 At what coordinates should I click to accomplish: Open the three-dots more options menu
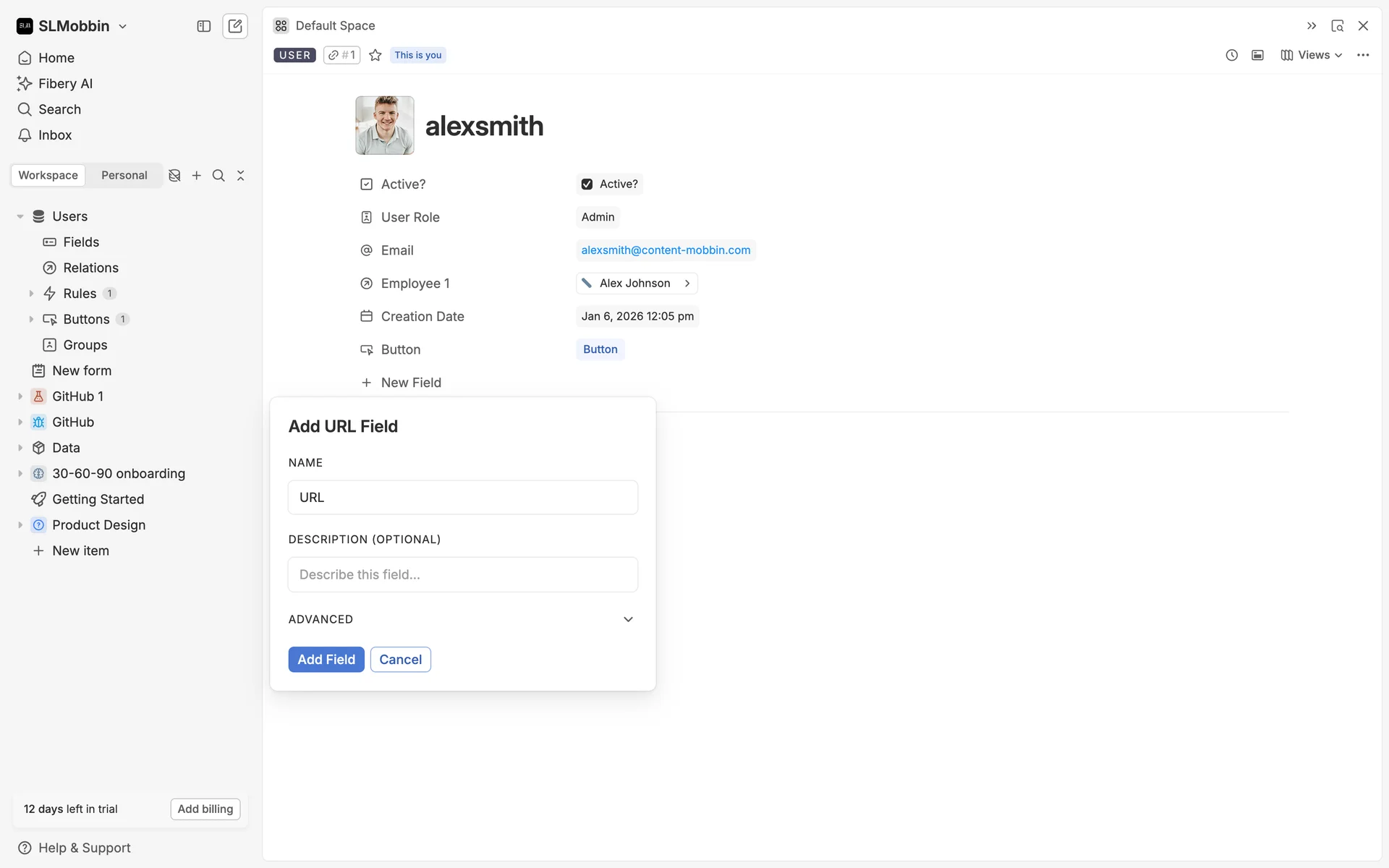pos(1363,55)
